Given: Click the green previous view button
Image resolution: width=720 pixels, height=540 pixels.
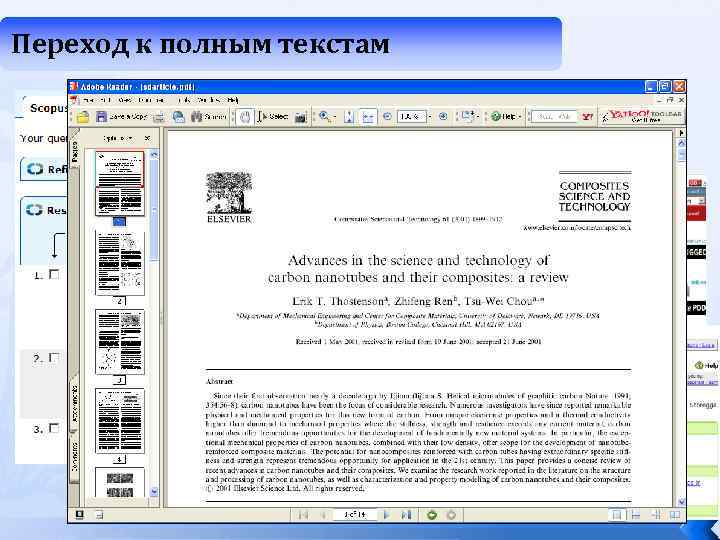Looking at the screenshot, I should point(432,515).
